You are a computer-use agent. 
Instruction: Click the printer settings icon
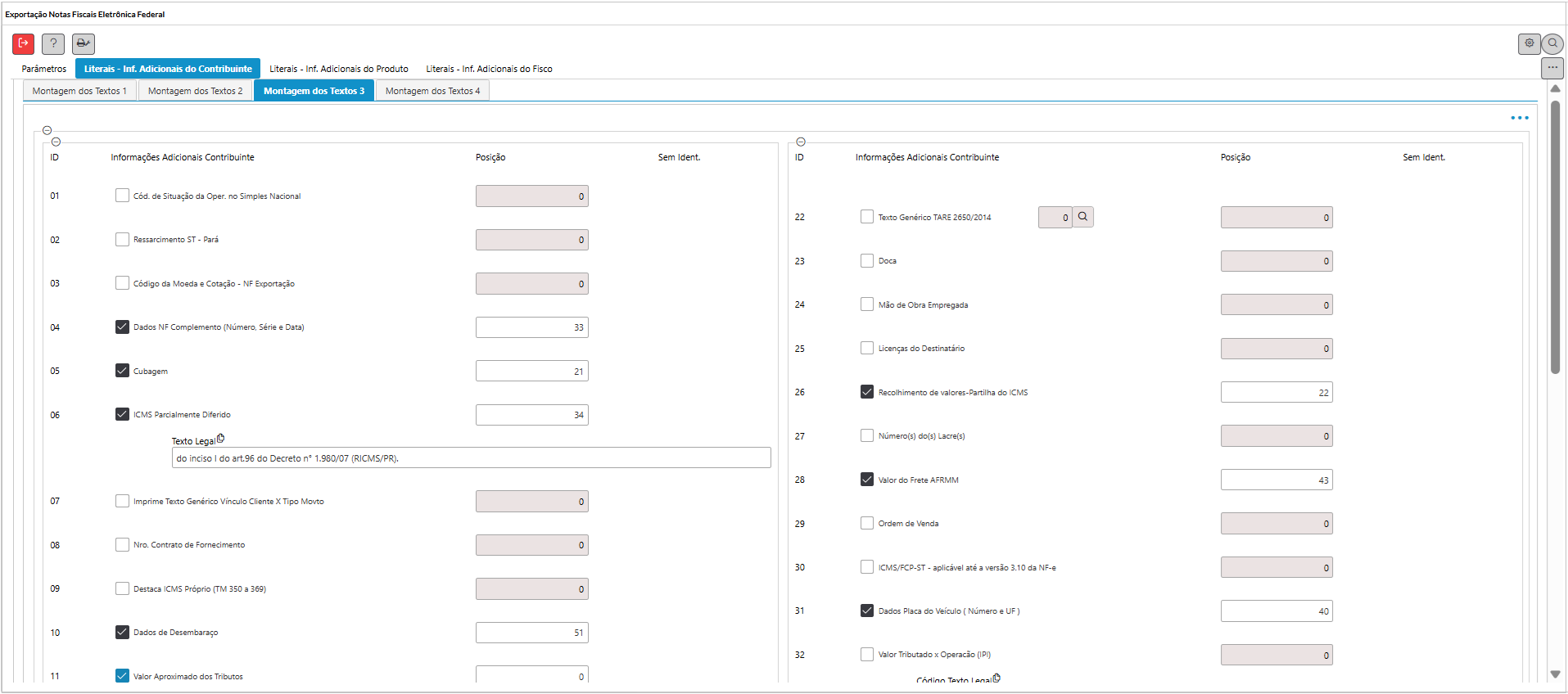pyautogui.click(x=84, y=43)
